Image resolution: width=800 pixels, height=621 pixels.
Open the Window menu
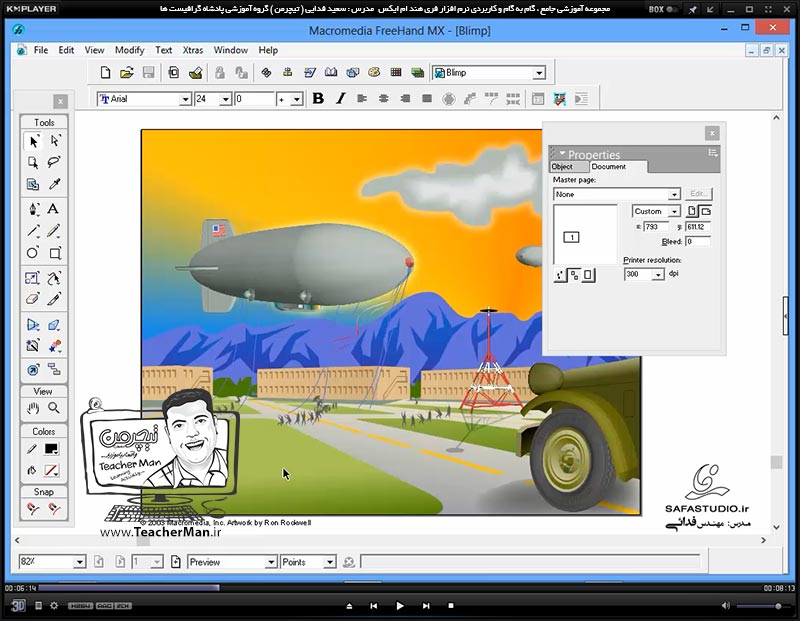(231, 50)
